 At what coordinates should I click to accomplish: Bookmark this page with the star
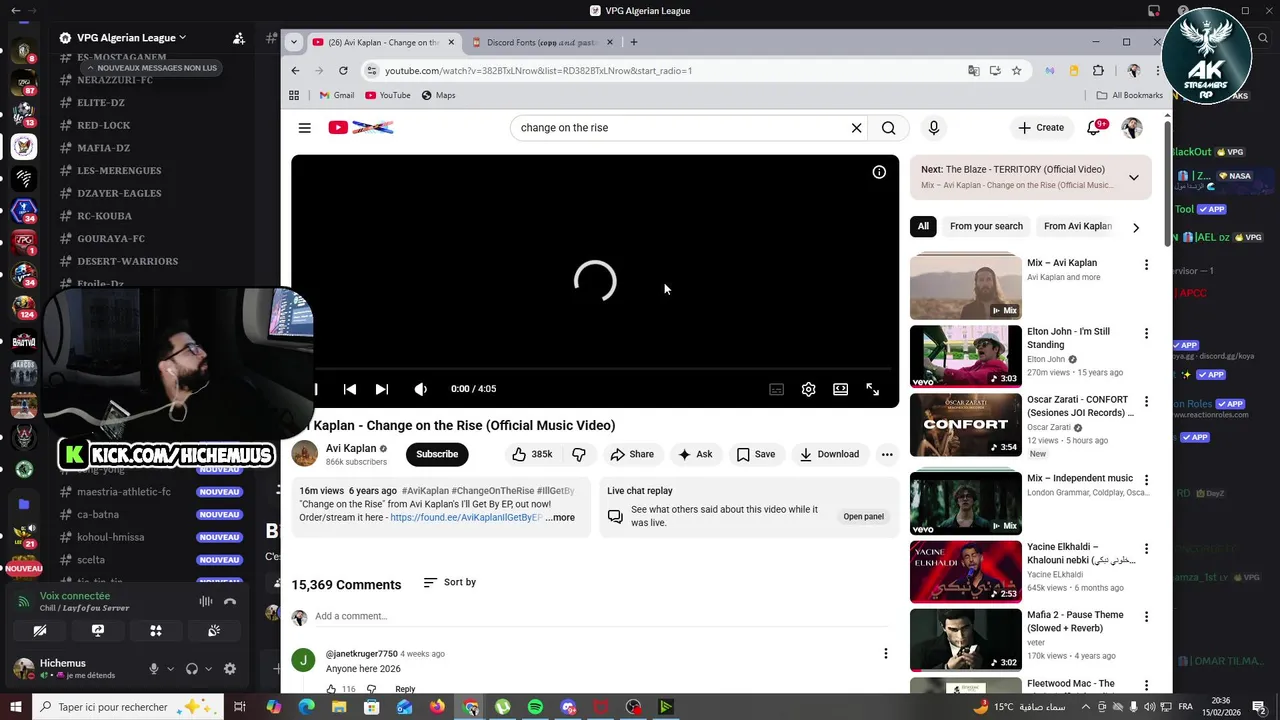point(1016,71)
